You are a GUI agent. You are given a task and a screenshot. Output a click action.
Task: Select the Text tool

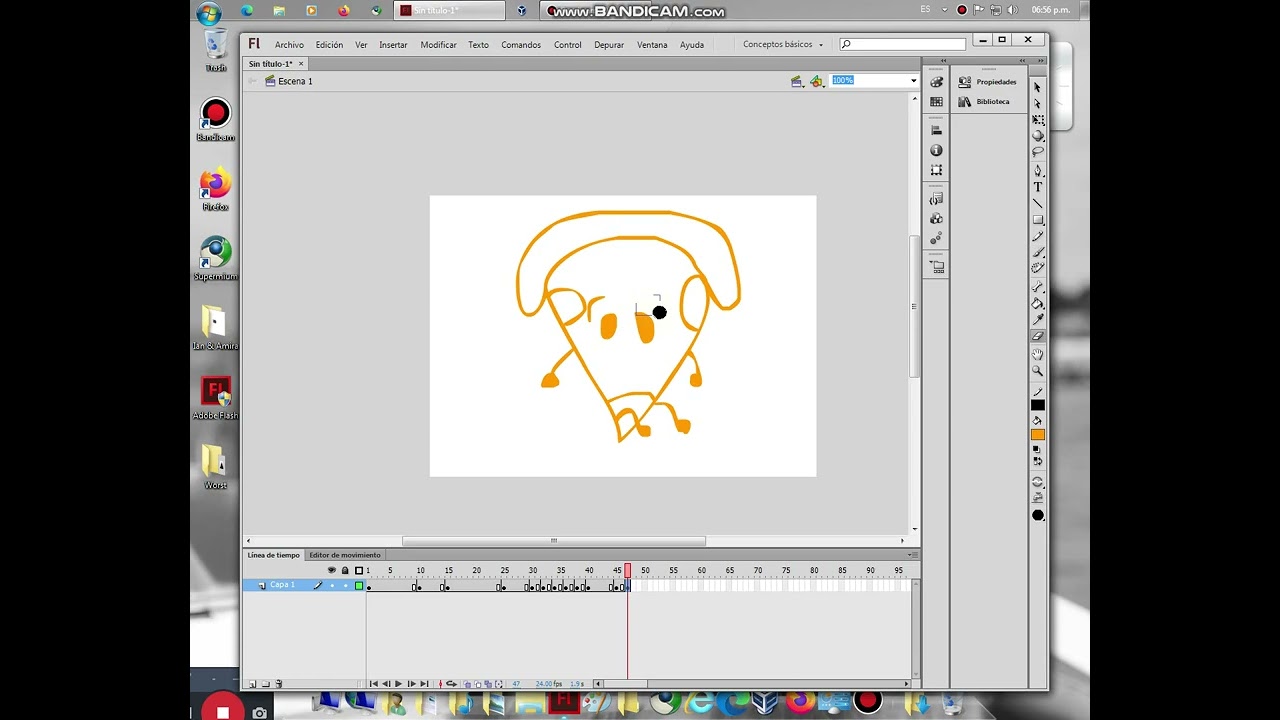coord(1038,187)
